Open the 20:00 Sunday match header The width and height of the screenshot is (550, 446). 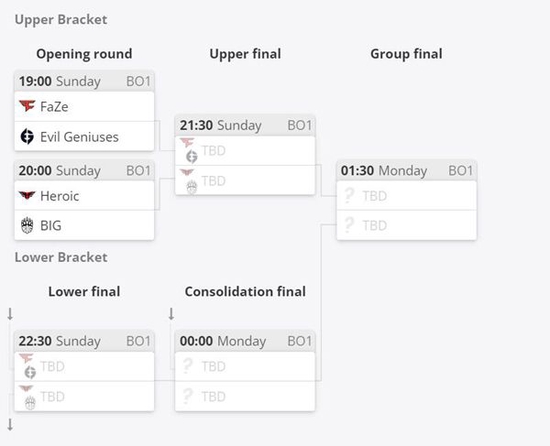pos(84,171)
